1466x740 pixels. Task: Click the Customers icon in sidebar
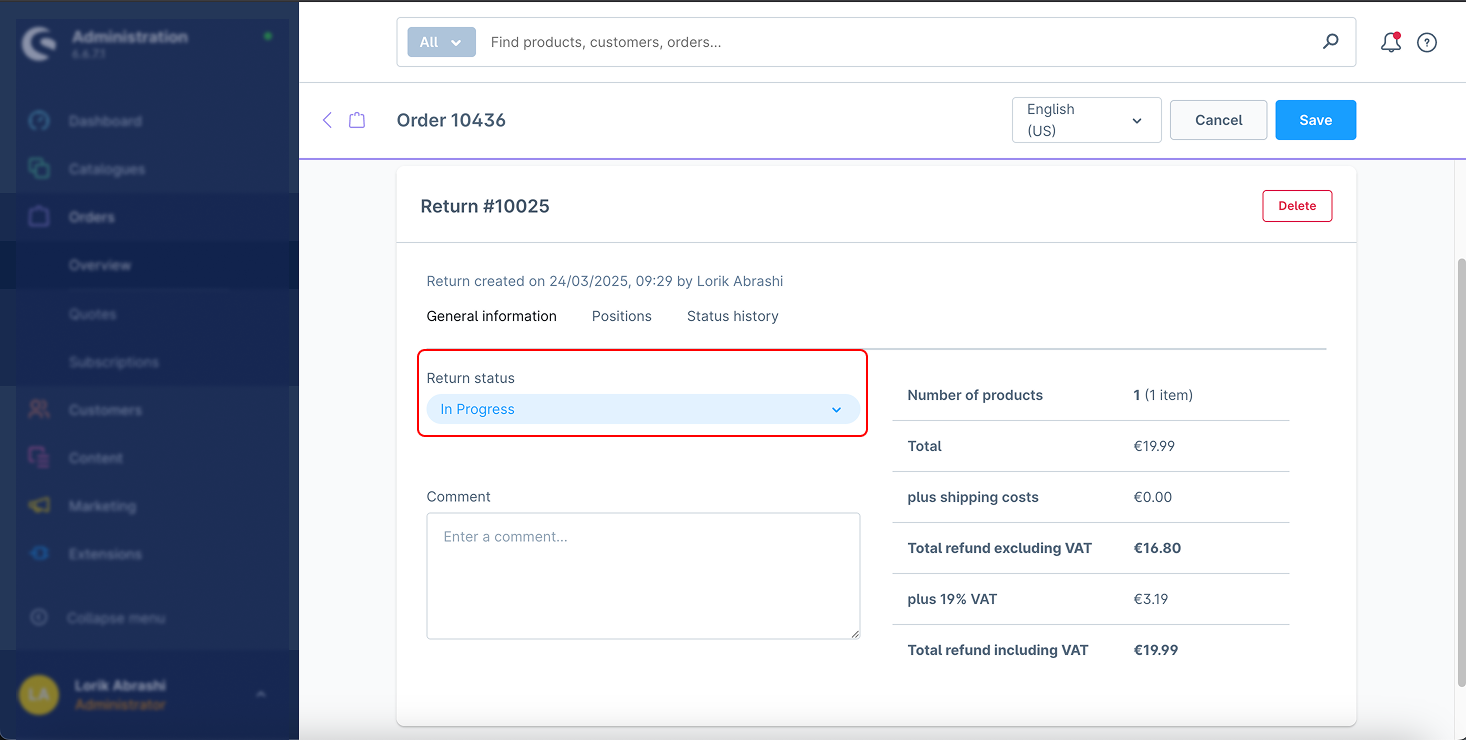point(39,409)
